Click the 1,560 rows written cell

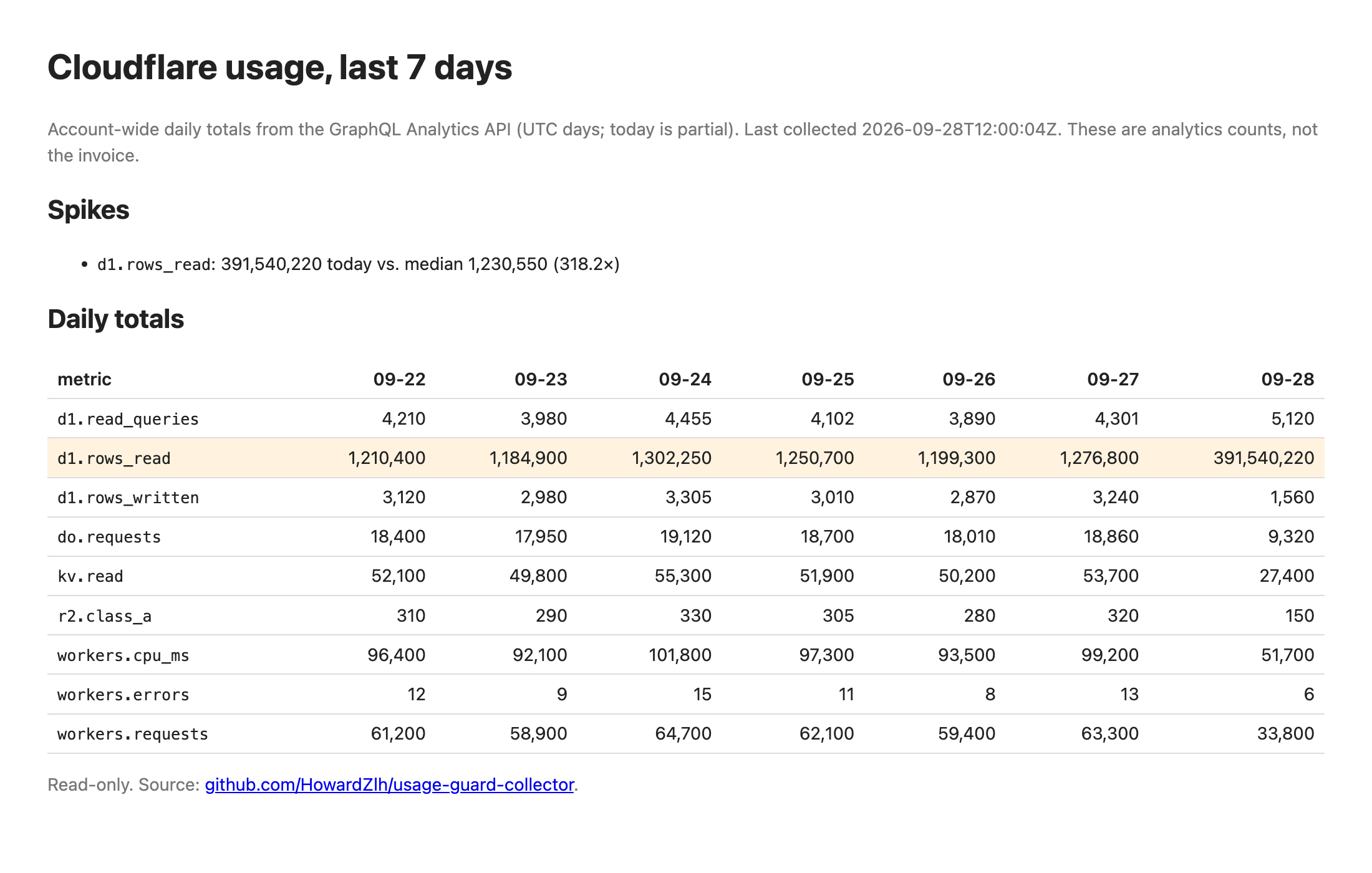[1292, 498]
